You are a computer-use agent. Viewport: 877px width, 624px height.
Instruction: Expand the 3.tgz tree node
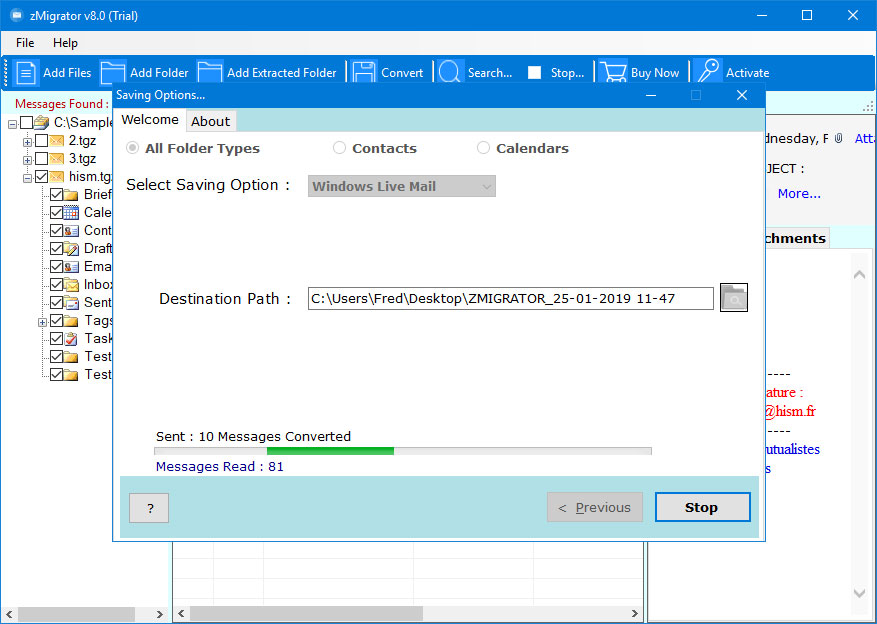coord(27,160)
